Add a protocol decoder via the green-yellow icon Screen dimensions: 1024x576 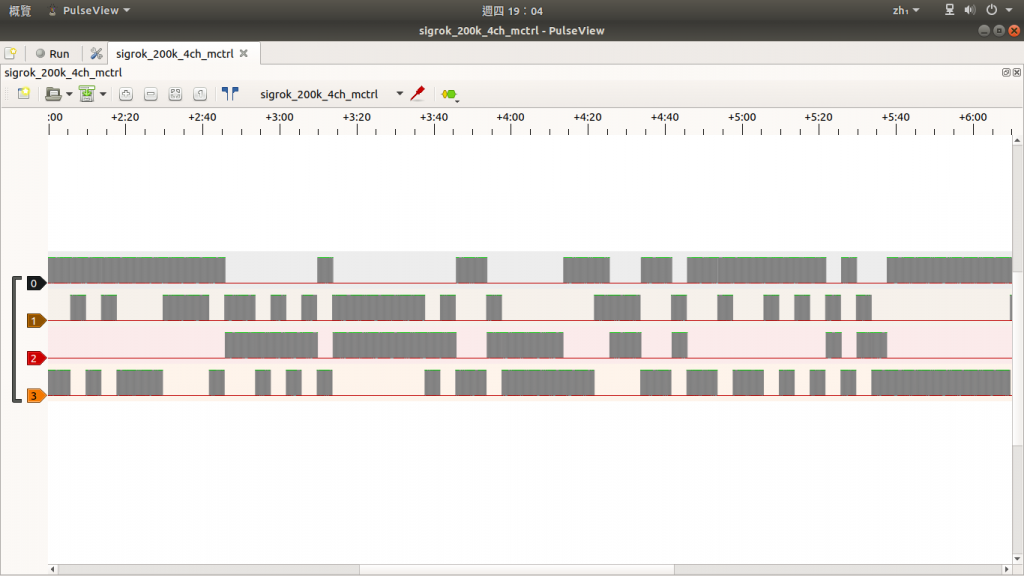(449, 95)
